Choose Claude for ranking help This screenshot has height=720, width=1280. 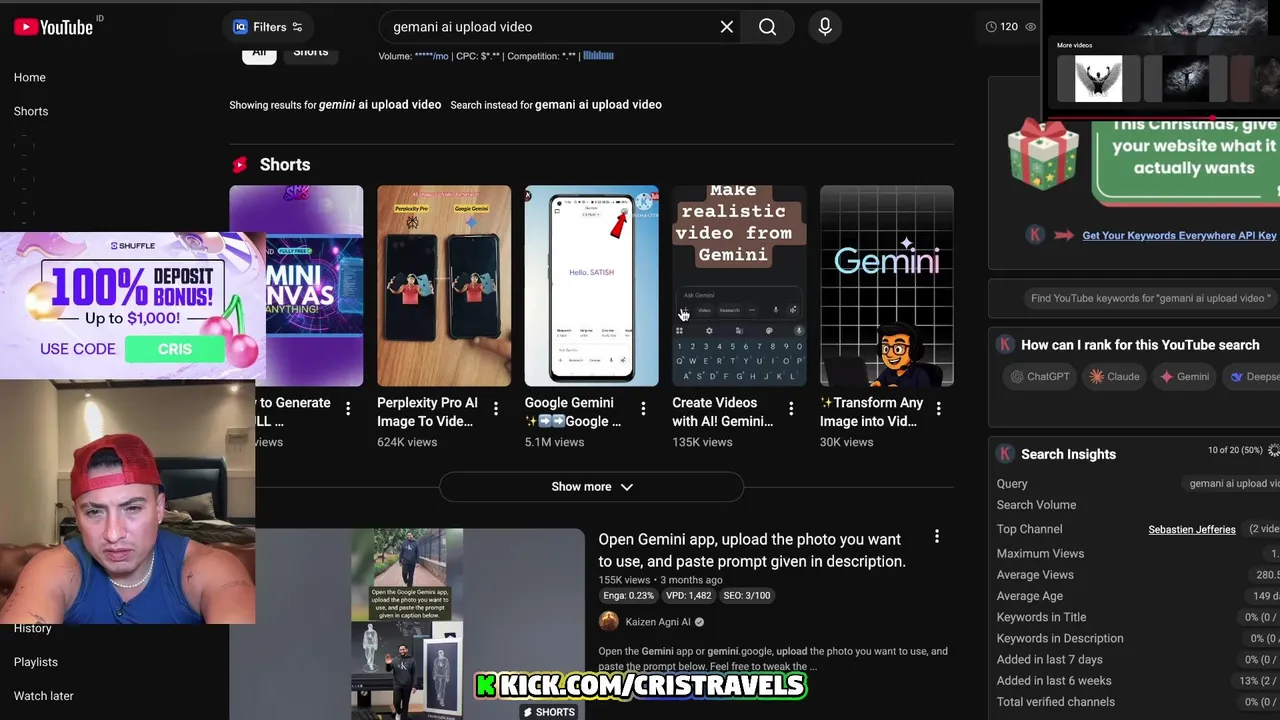pos(1114,377)
